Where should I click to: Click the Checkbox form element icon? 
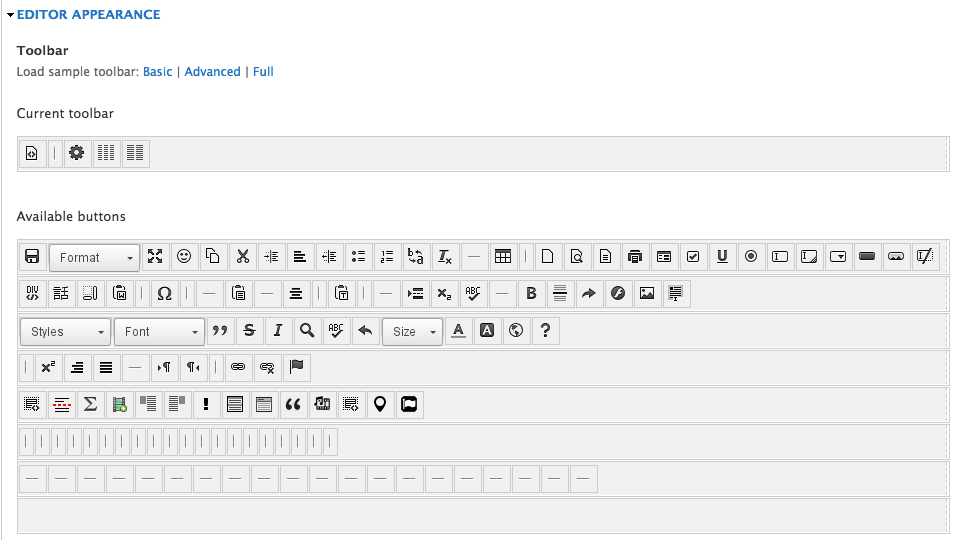[x=693, y=257]
